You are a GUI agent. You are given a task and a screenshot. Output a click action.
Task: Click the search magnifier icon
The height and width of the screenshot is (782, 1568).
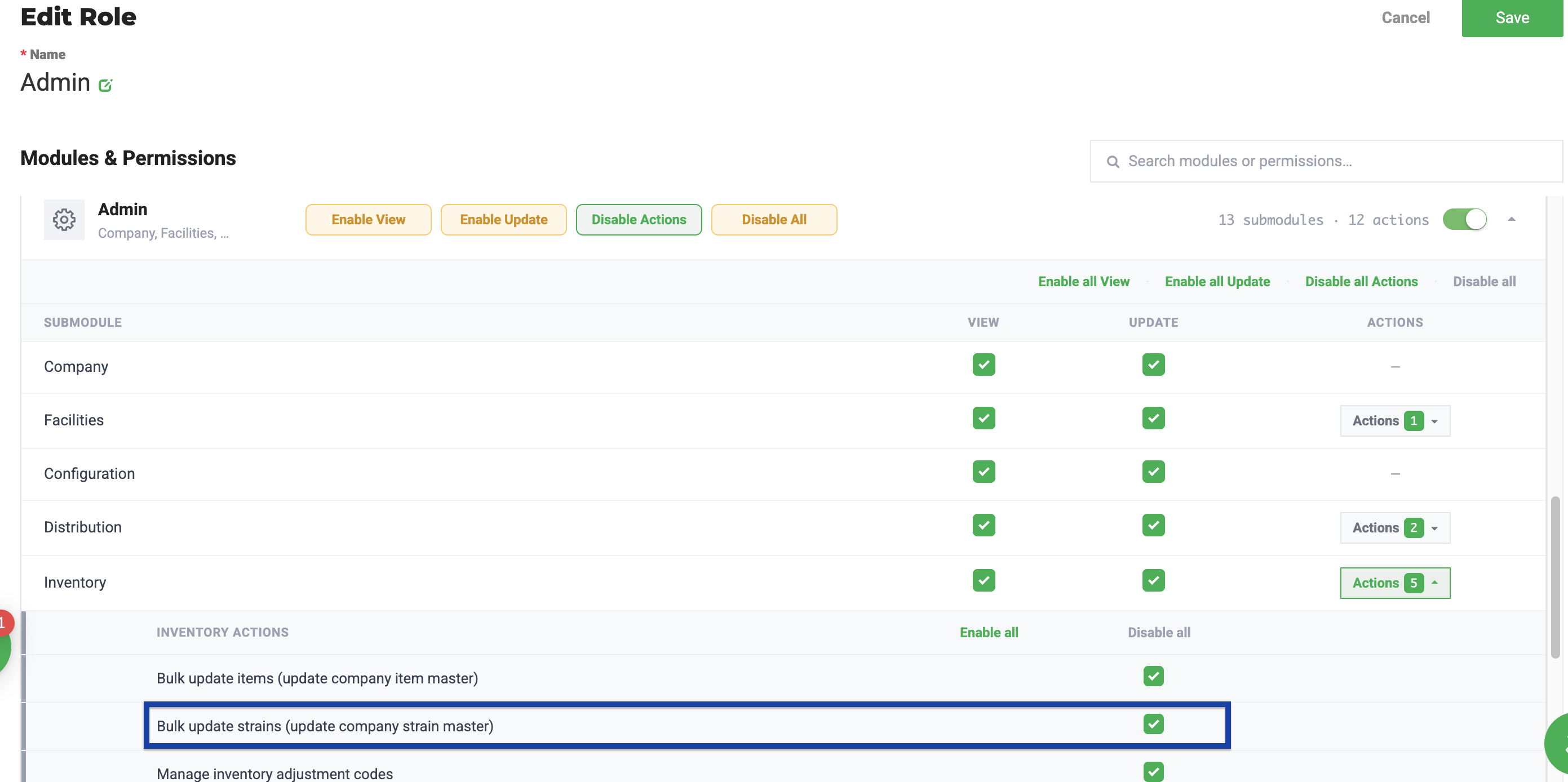(1113, 161)
